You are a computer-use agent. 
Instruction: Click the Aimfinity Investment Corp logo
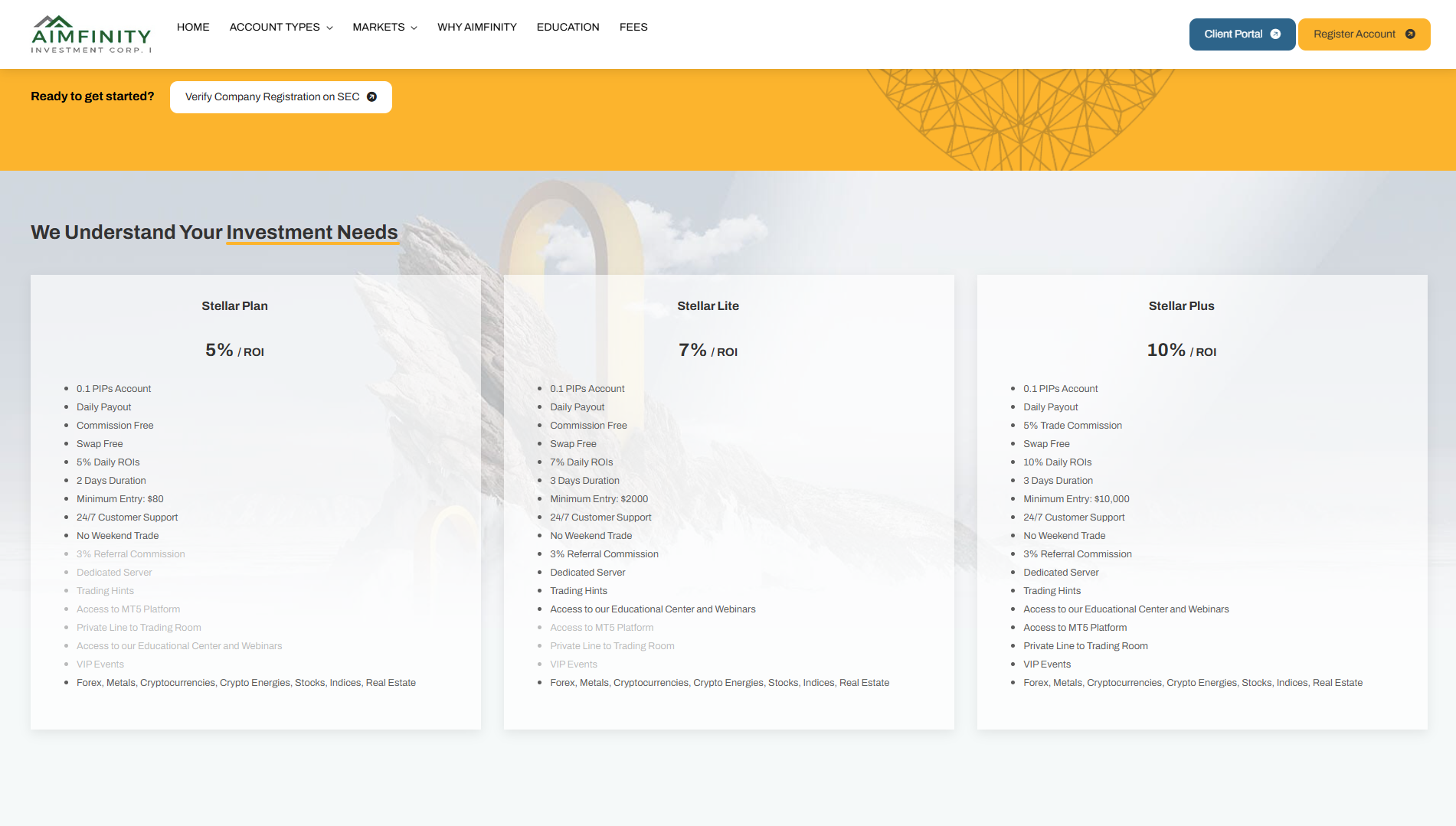[91, 34]
